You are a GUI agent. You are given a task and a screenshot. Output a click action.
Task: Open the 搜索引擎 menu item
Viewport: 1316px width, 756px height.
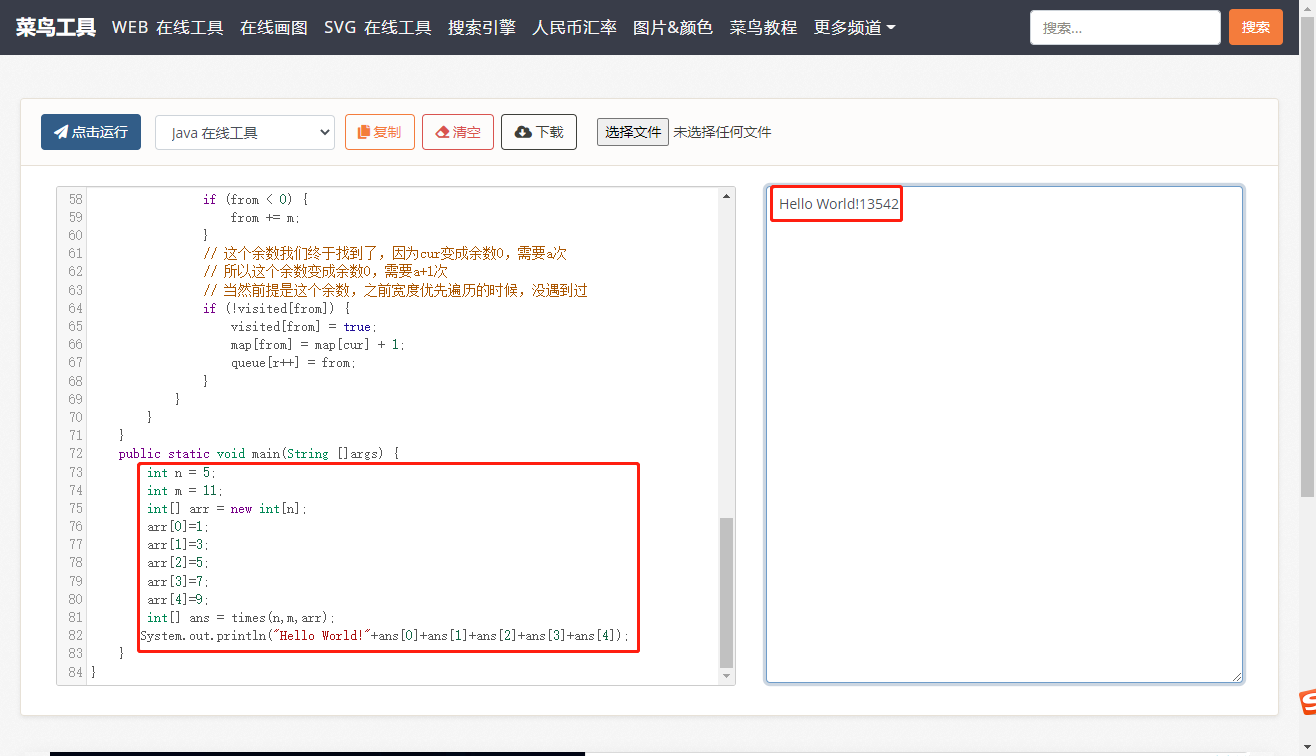tap(482, 27)
